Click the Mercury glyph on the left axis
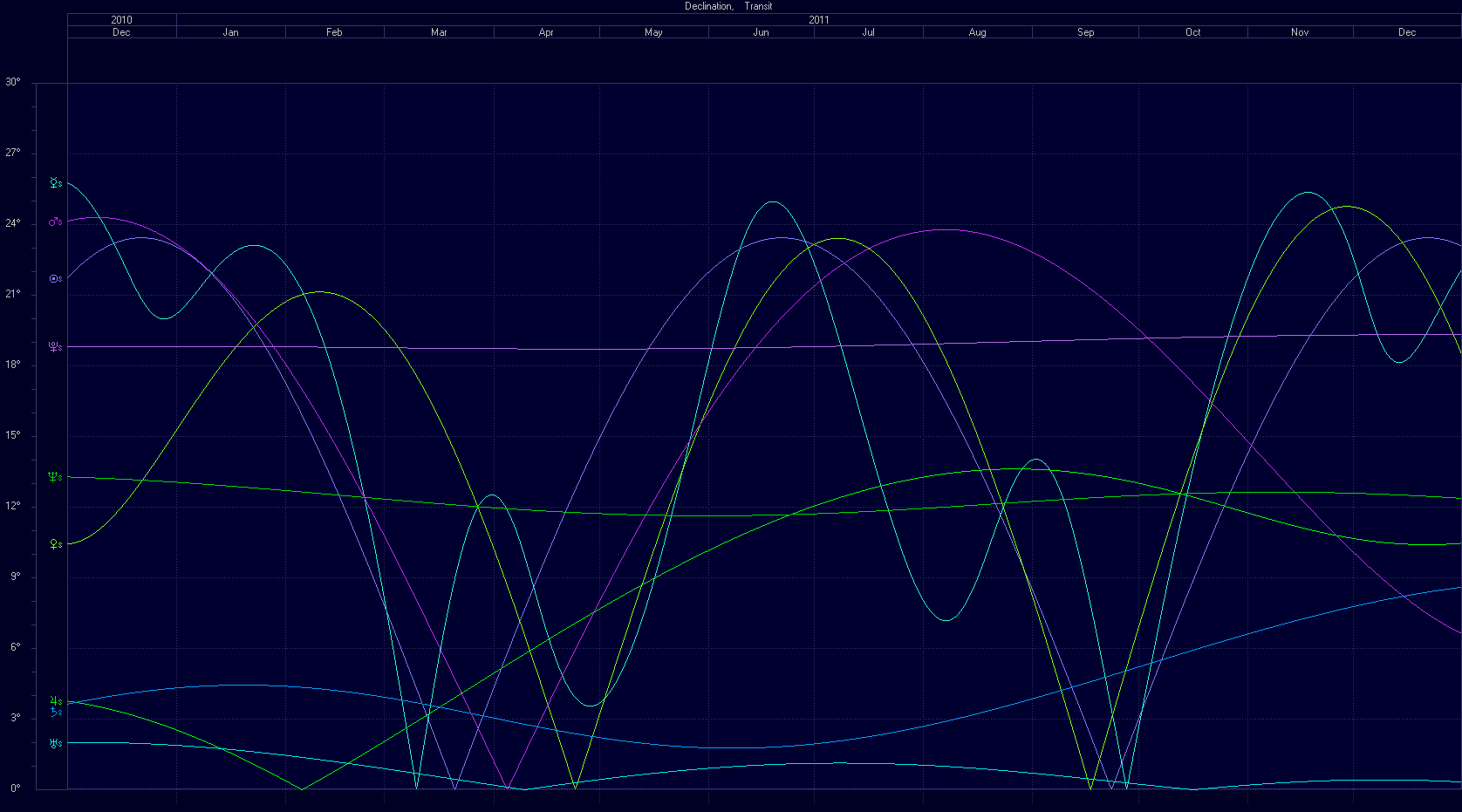 click(54, 183)
